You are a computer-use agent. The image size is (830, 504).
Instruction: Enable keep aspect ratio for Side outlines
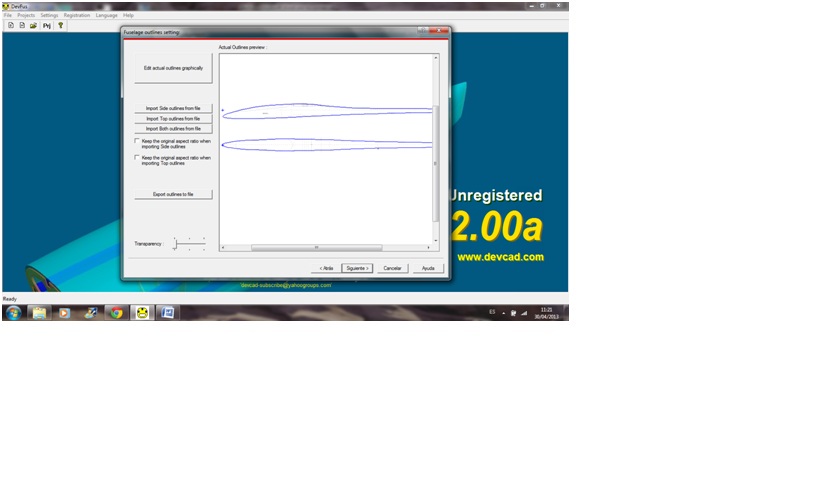[137, 141]
